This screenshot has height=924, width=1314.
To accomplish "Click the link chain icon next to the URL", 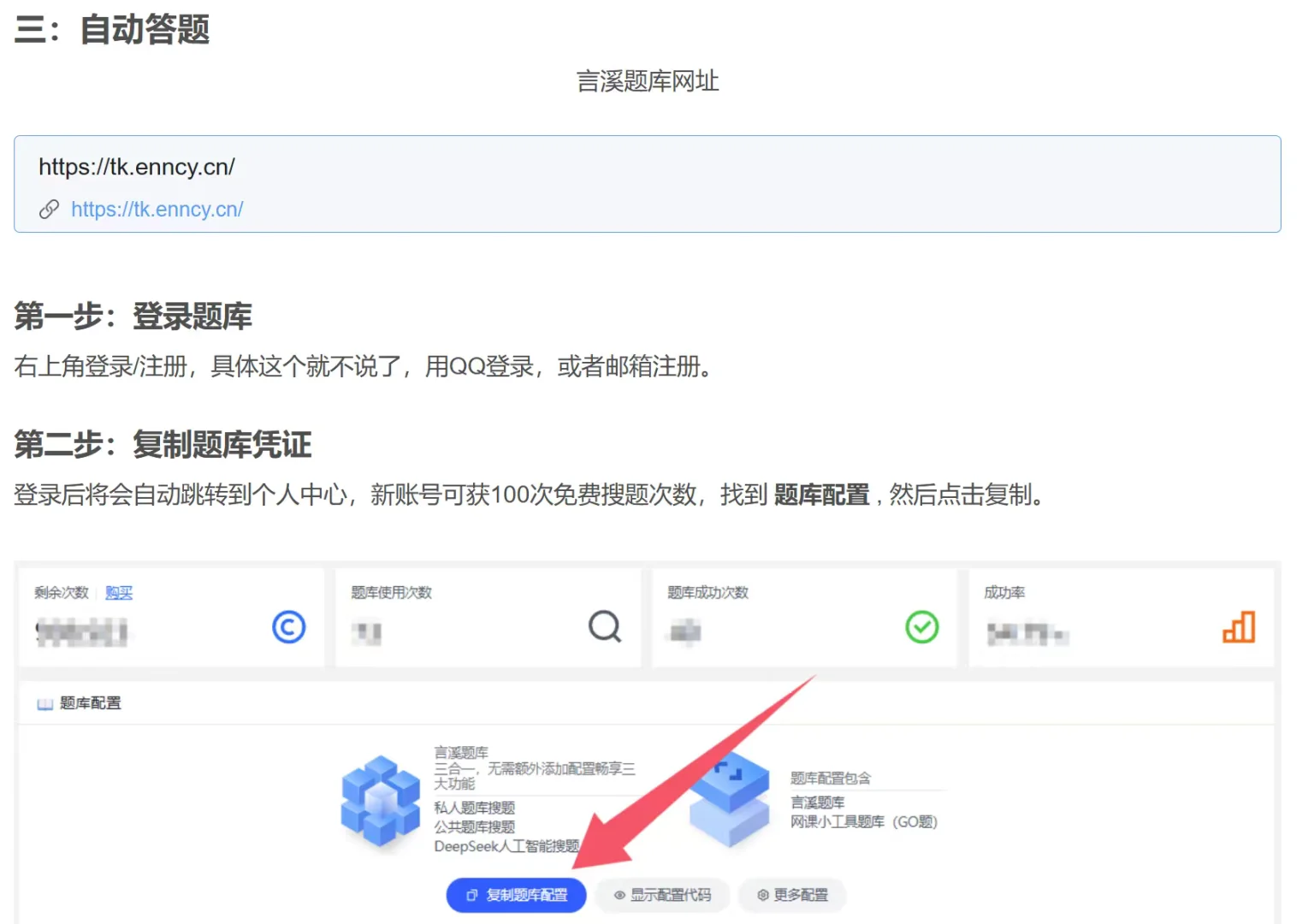I will click(x=50, y=209).
